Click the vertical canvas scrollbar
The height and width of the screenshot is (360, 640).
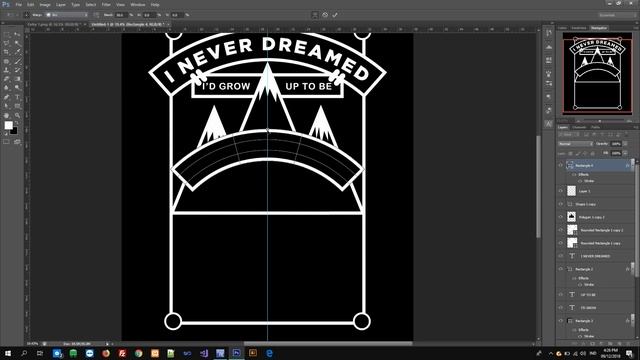(538, 186)
